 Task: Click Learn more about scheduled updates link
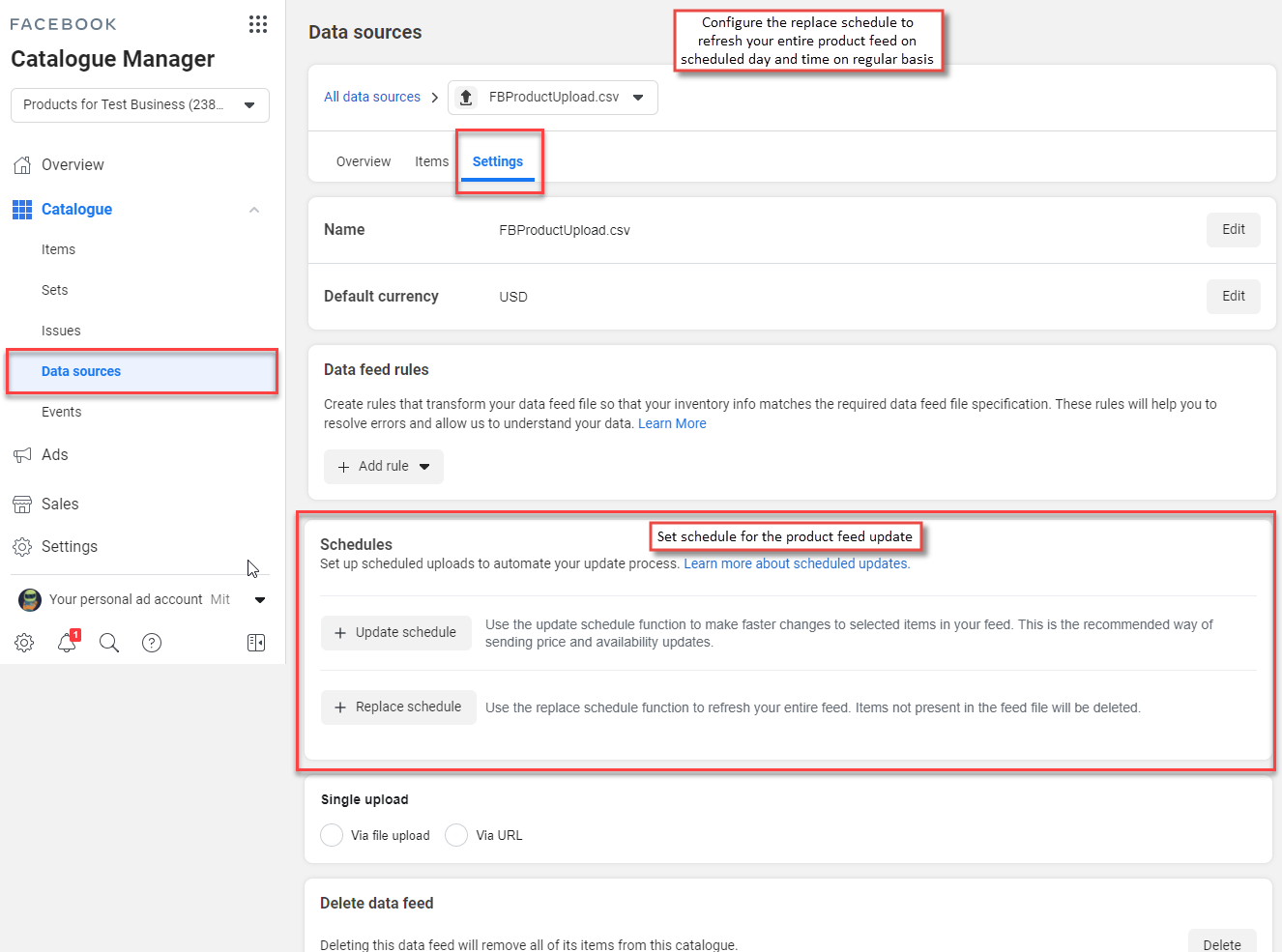tap(797, 564)
